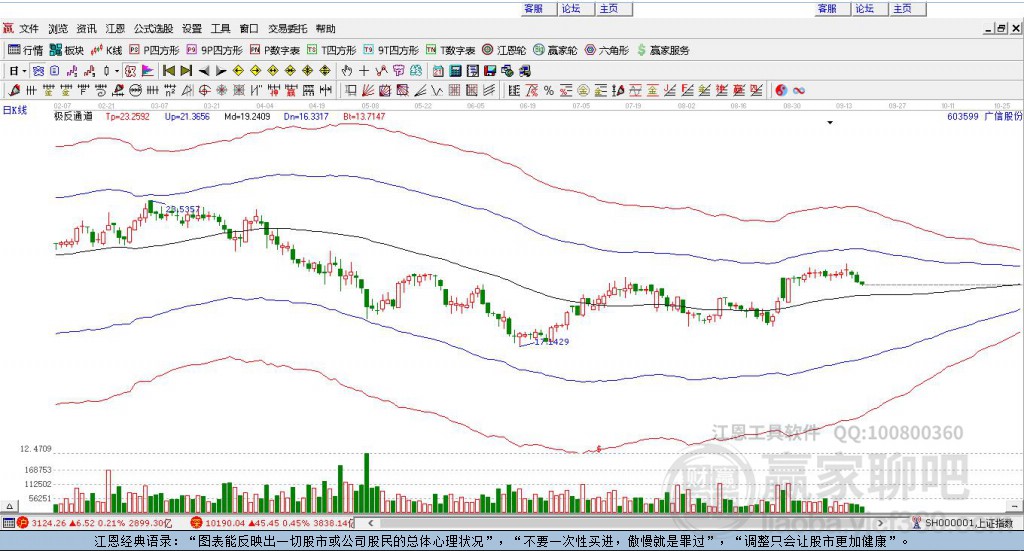1024x551 pixels.
Task: Open the P四方形 tool
Action: (x=154, y=50)
